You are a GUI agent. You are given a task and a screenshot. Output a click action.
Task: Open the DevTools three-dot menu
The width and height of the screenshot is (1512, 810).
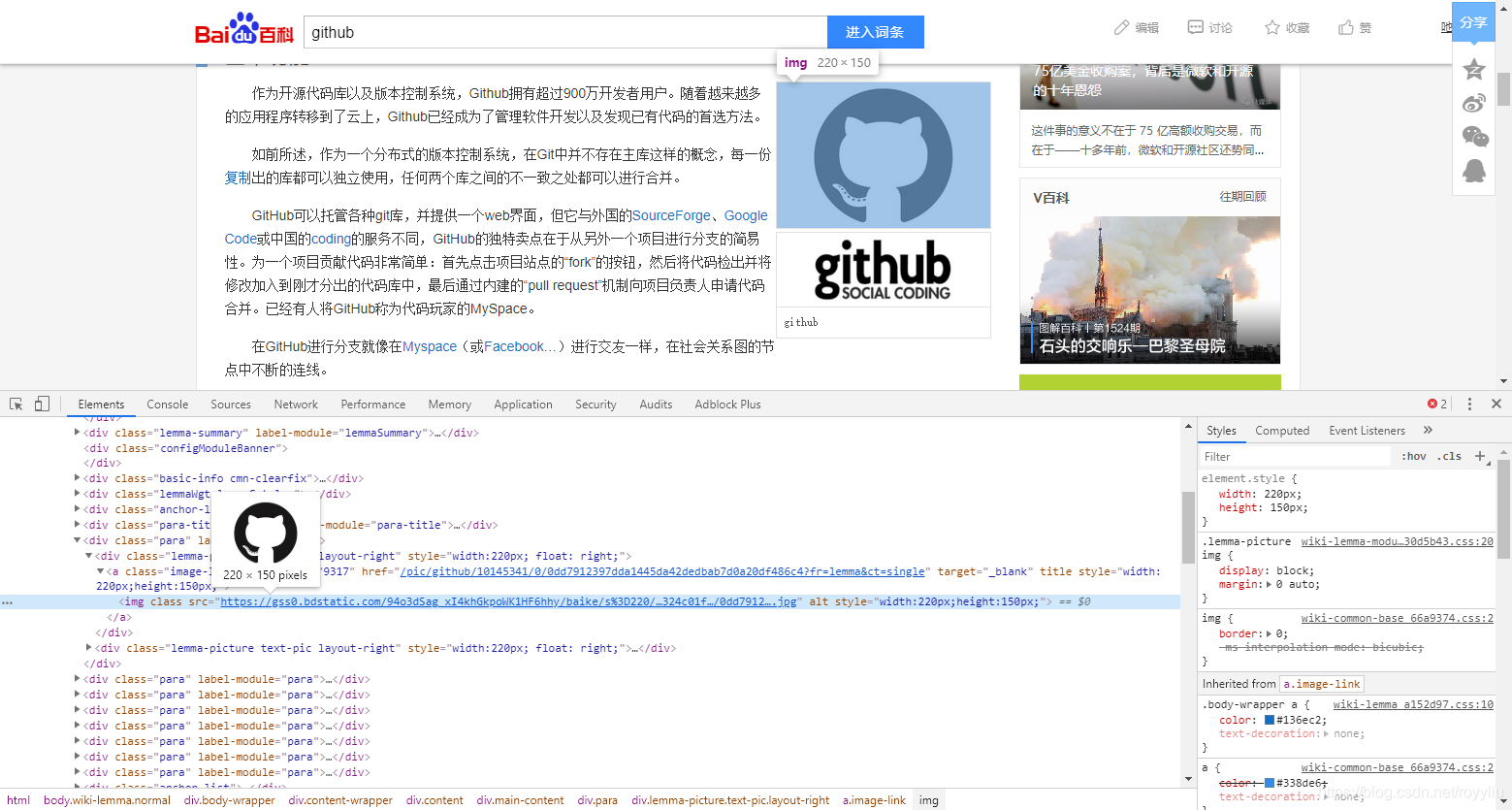coord(1469,404)
